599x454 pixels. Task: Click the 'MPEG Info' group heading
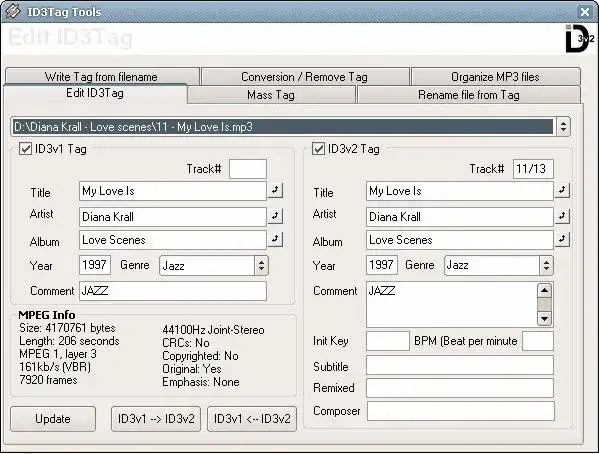(x=47, y=315)
